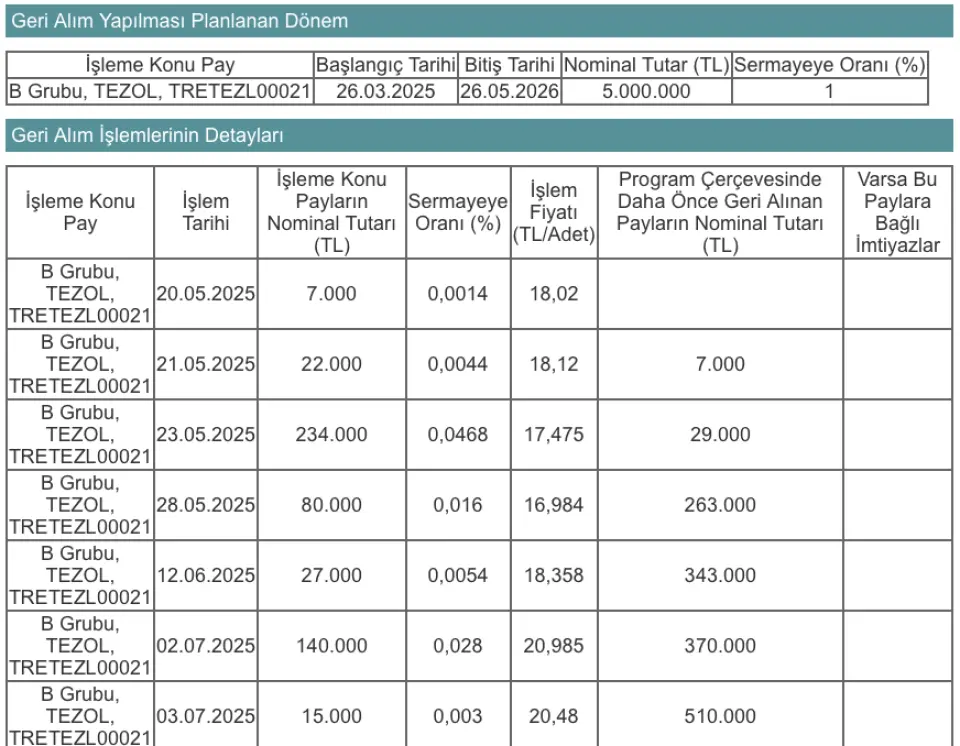960x746 pixels.
Task: Select the transaction date 28.05.2025
Action: coord(206,505)
